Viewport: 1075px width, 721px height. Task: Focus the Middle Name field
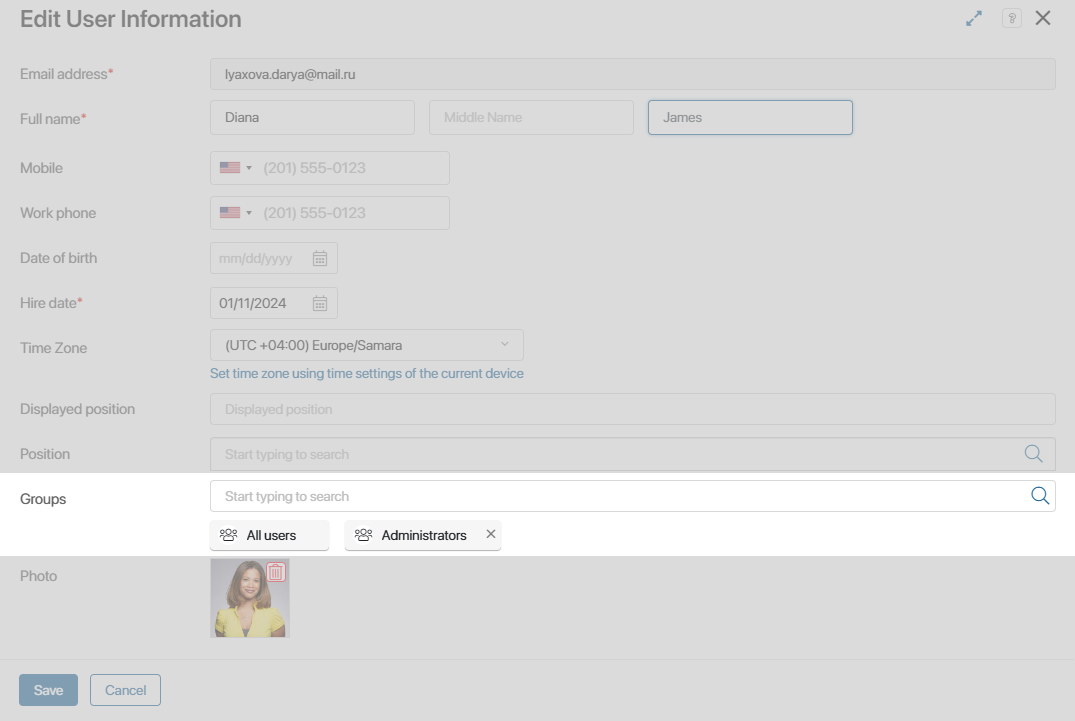pos(531,118)
